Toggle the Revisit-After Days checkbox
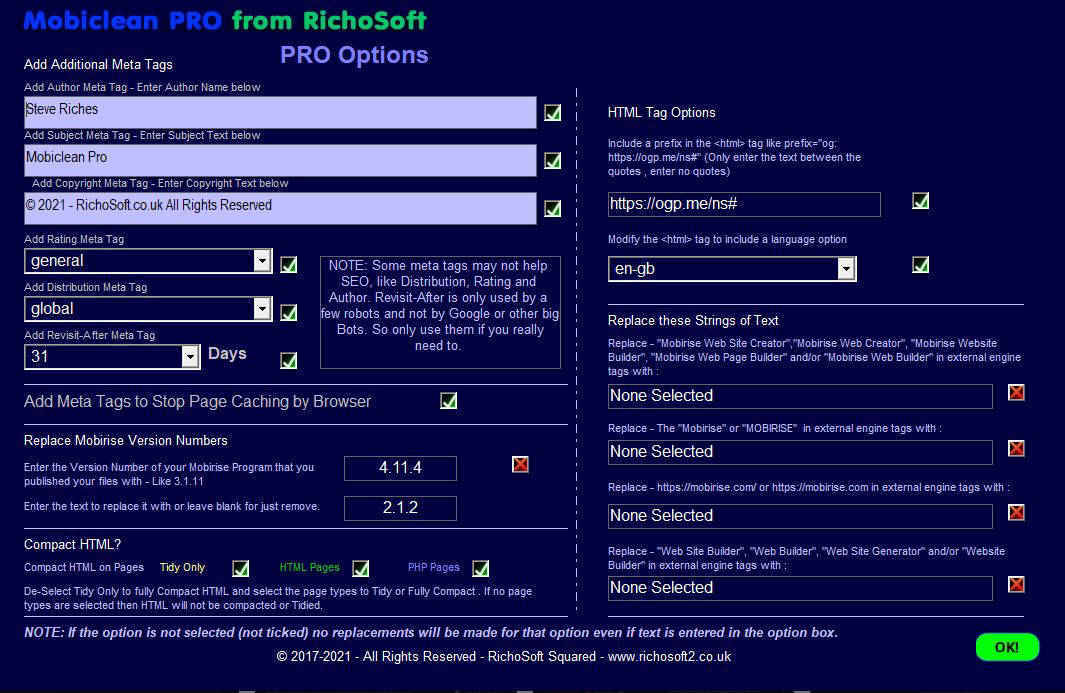1065x693 pixels. tap(289, 361)
